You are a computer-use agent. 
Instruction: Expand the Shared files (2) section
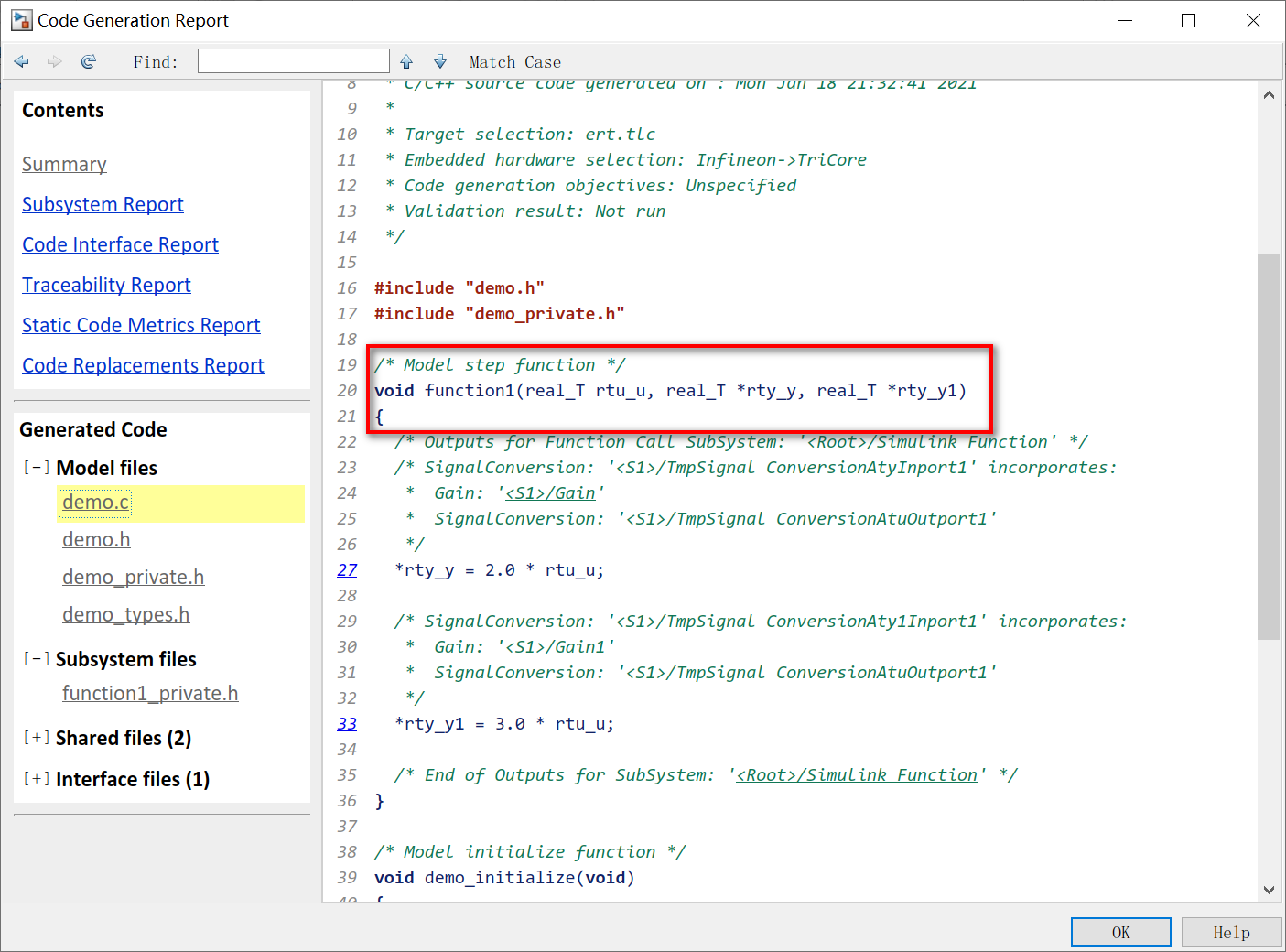(x=37, y=737)
